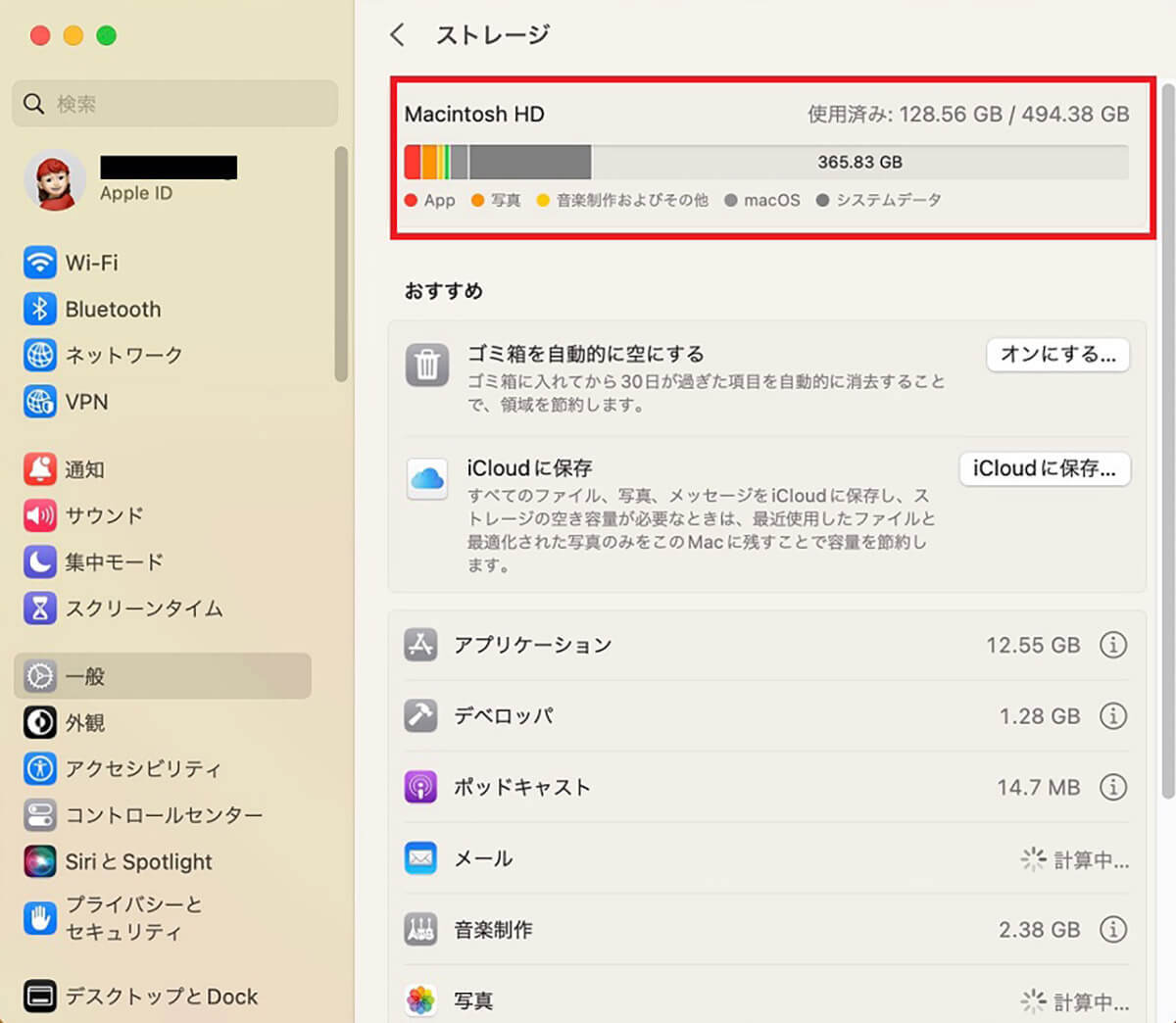The width and height of the screenshot is (1176, 1023).
Task: Click the オンにする... button
Action: 1058,355
